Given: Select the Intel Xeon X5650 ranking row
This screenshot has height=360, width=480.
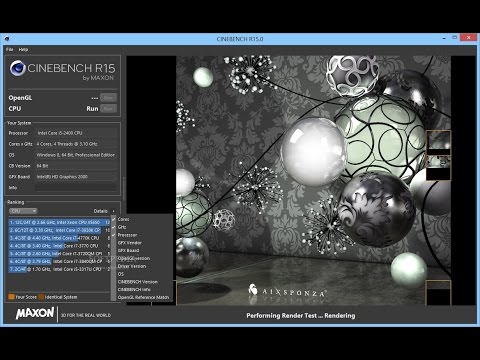Looking at the screenshot, I should [x=59, y=222].
